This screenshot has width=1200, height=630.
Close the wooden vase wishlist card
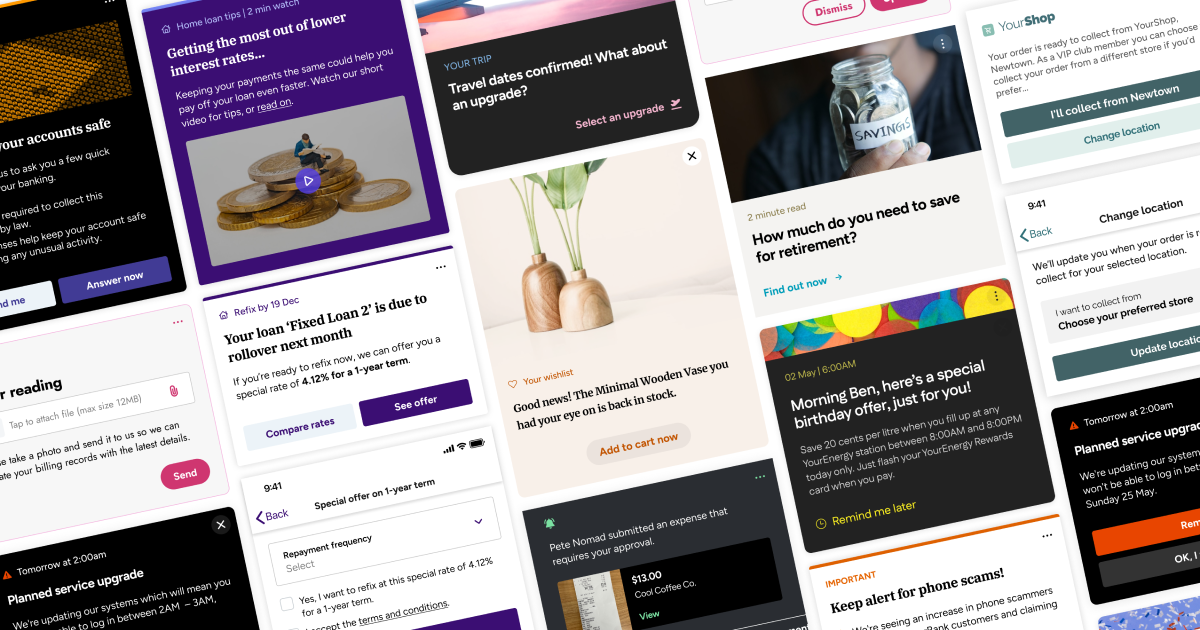pyautogui.click(x=691, y=156)
